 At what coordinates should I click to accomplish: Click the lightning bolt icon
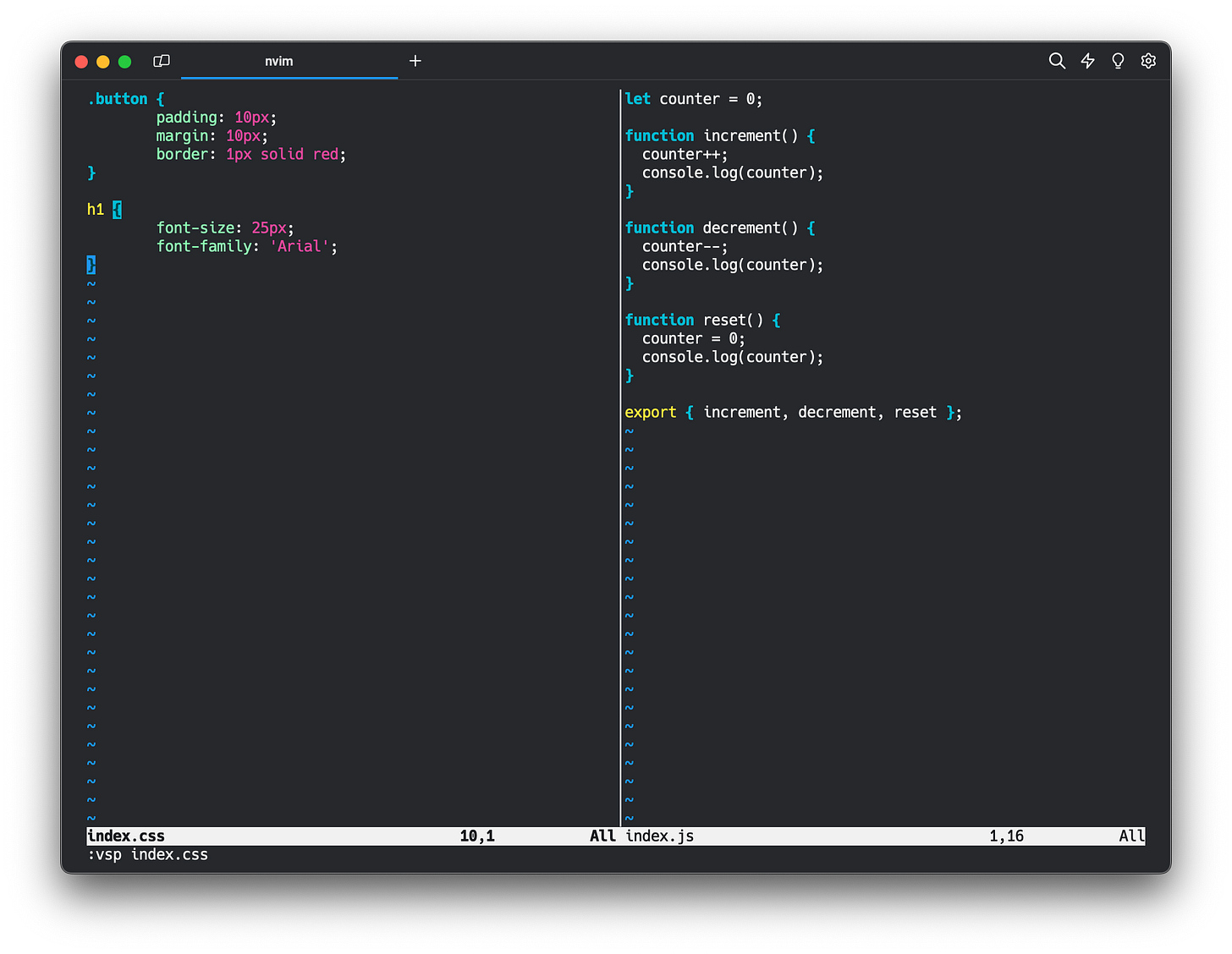[1087, 61]
